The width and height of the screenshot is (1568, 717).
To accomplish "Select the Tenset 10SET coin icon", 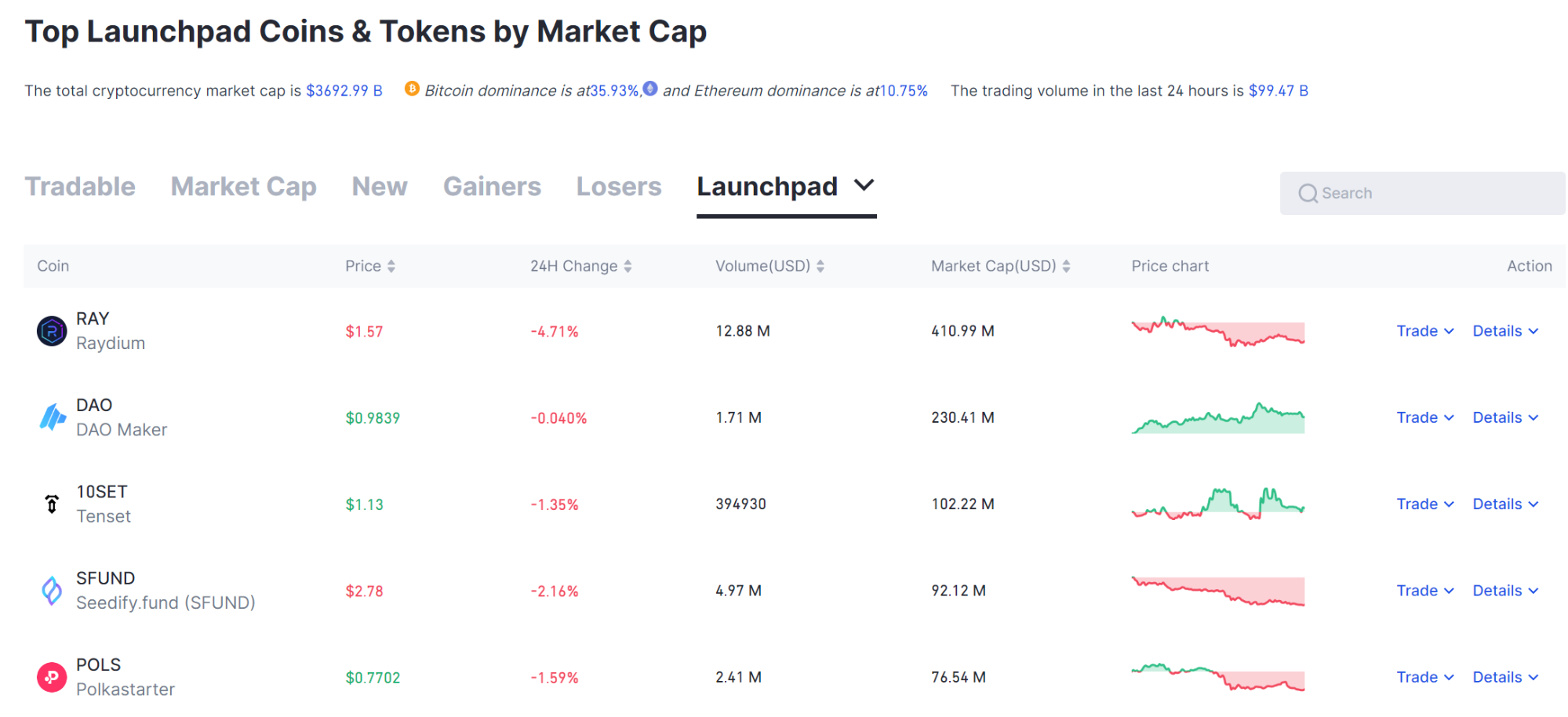I will tap(50, 504).
